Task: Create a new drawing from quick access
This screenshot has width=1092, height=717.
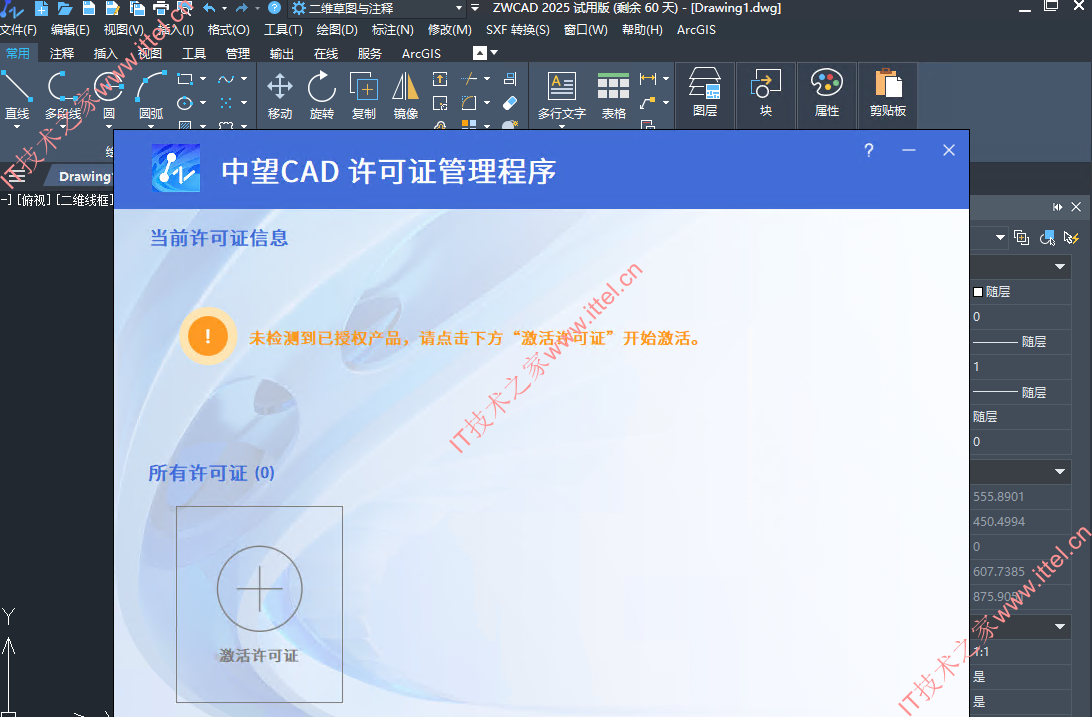Action: click(x=42, y=8)
